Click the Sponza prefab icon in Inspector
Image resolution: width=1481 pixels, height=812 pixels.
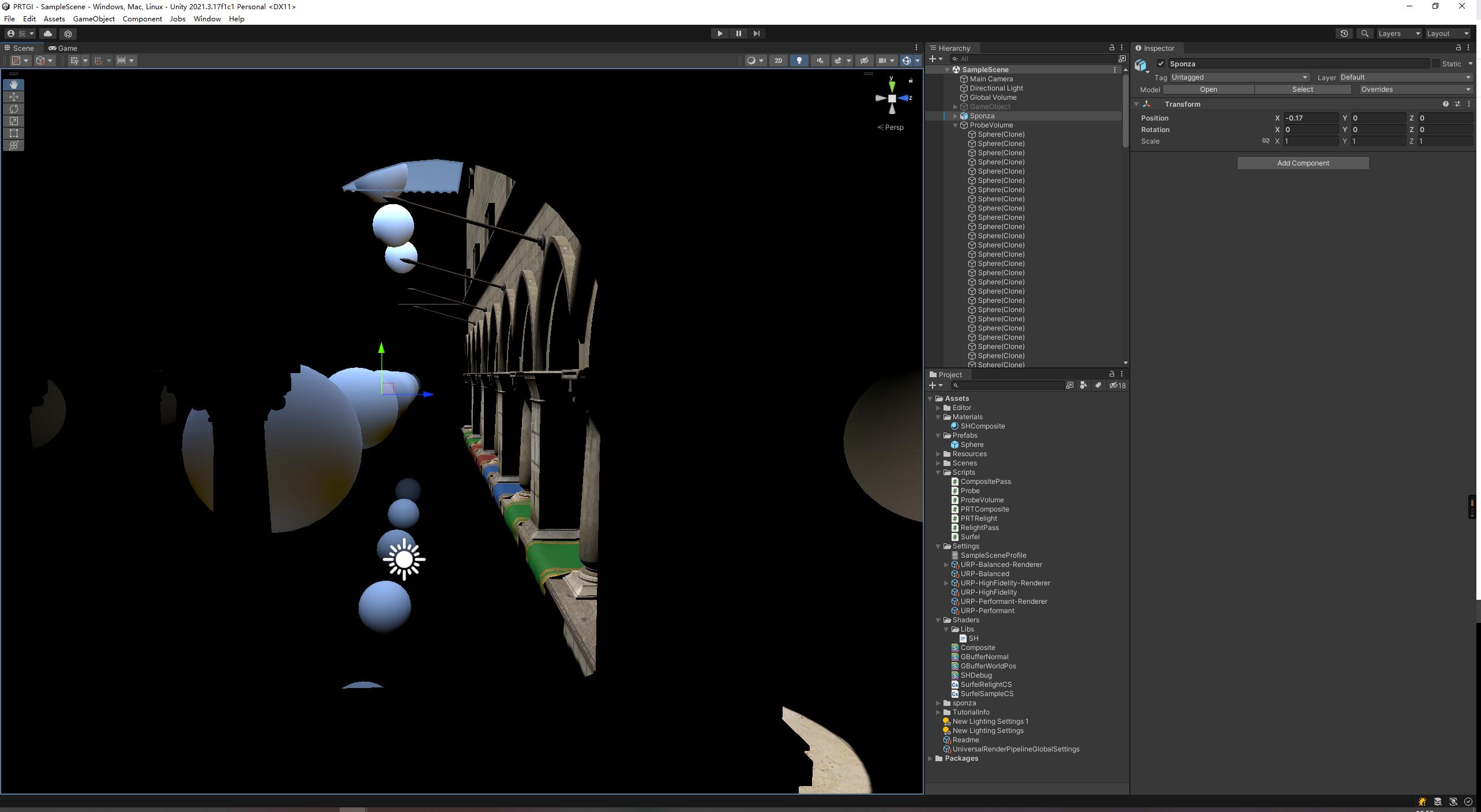(x=1141, y=65)
